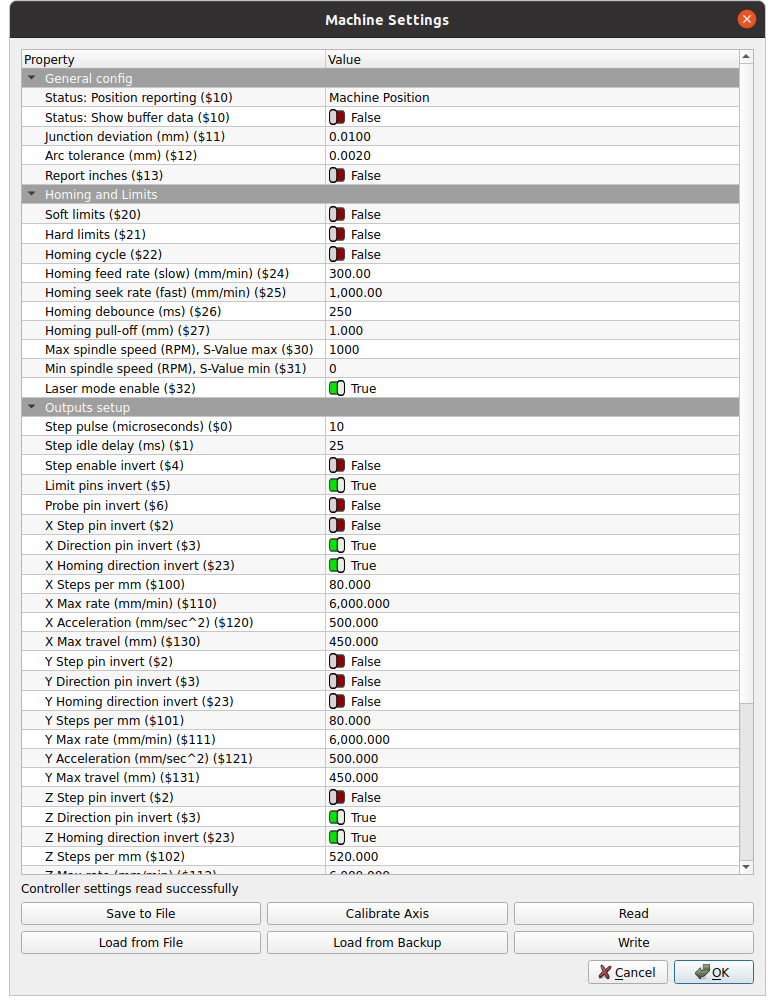Collapse the Outputs setup section
The width and height of the screenshot is (775, 1005).
click(32, 408)
